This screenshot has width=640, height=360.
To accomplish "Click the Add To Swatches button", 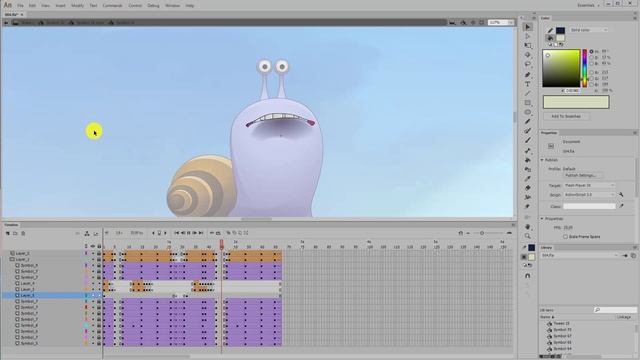I will 566,116.
